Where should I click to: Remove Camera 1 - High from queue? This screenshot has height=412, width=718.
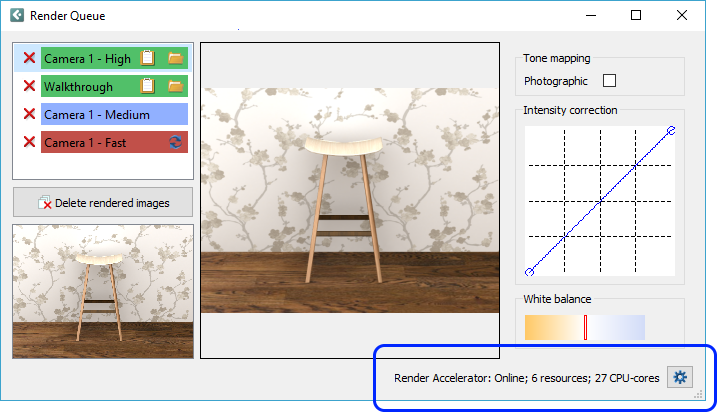pyautogui.click(x=29, y=58)
